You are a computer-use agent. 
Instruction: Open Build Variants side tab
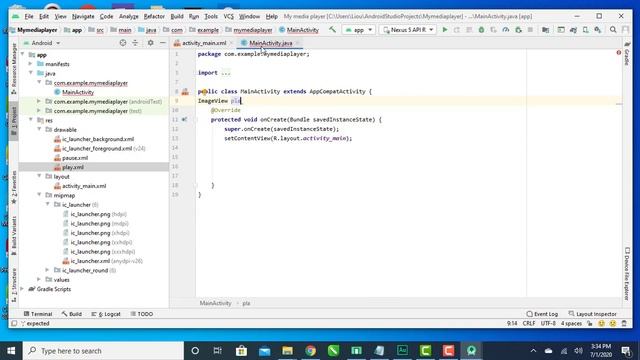point(13,236)
